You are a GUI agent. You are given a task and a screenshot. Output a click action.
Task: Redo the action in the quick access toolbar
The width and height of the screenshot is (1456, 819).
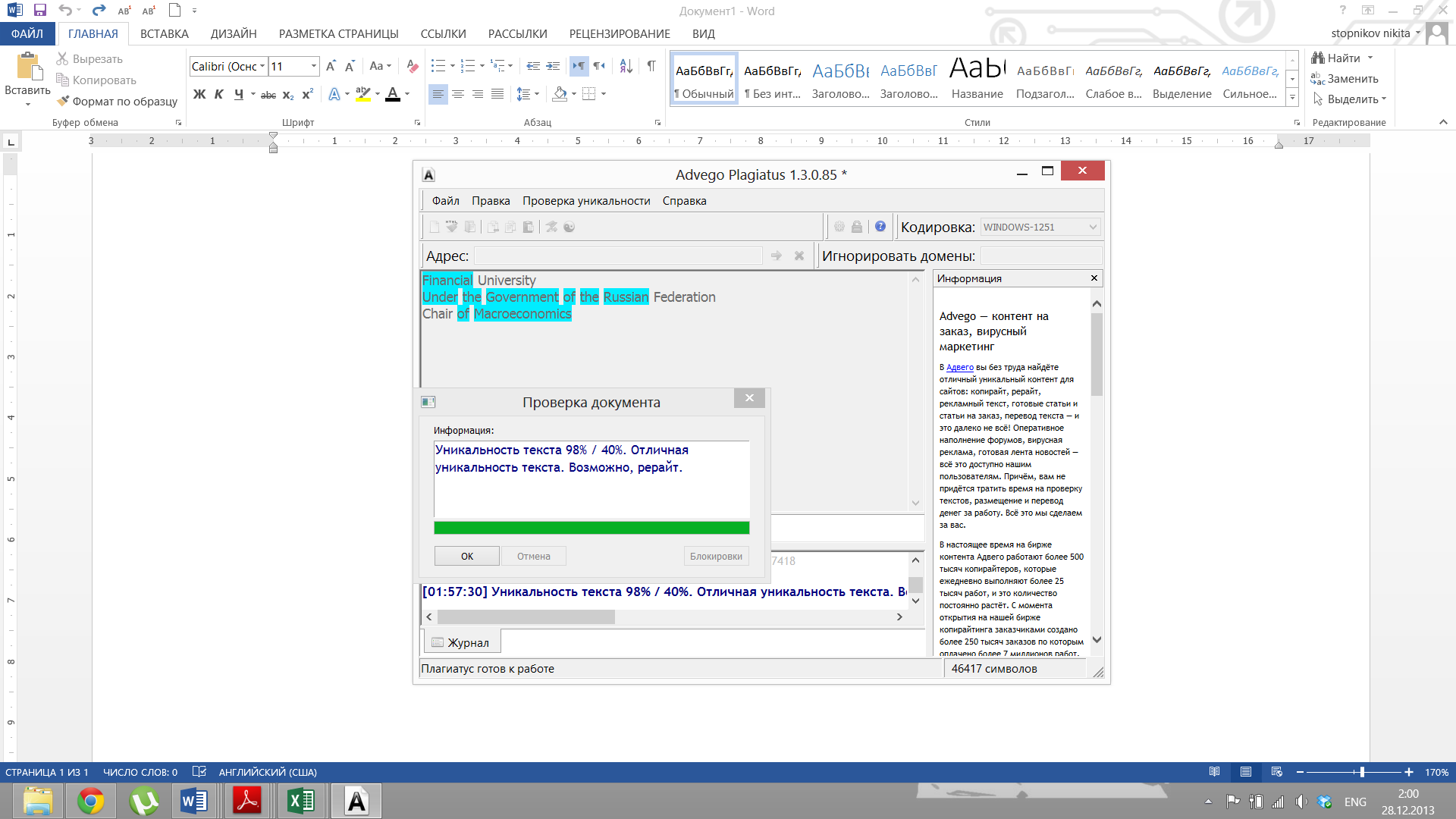tap(99, 11)
